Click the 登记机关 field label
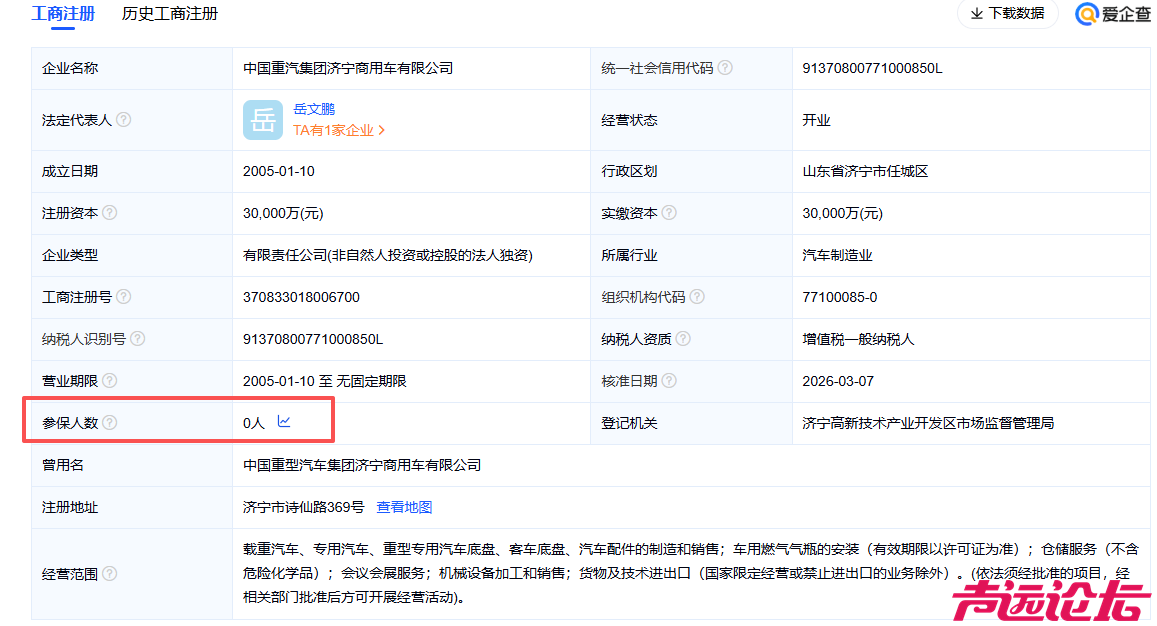1157x626 pixels. (x=629, y=424)
